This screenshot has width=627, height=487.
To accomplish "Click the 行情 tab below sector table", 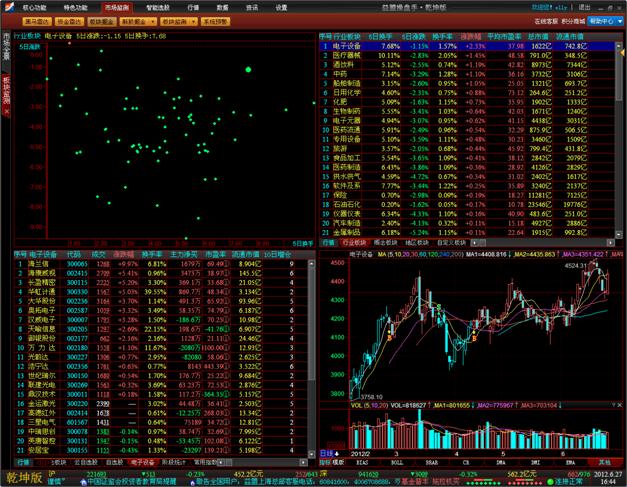I will [329, 242].
